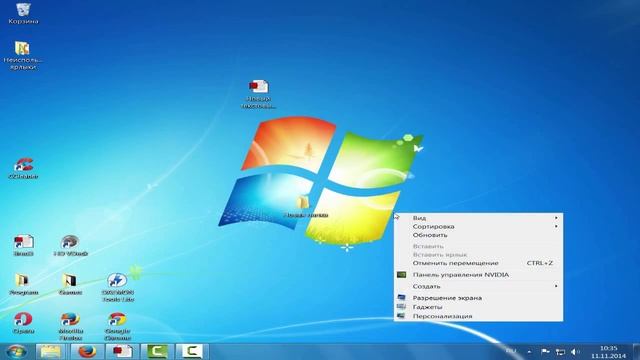Open the red document app in taskbar
Viewport: 640px width, 360px height.
pyautogui.click(x=122, y=351)
